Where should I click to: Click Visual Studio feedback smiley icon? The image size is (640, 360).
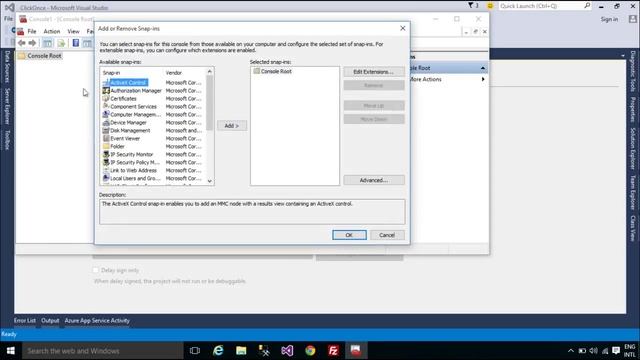point(490,6)
